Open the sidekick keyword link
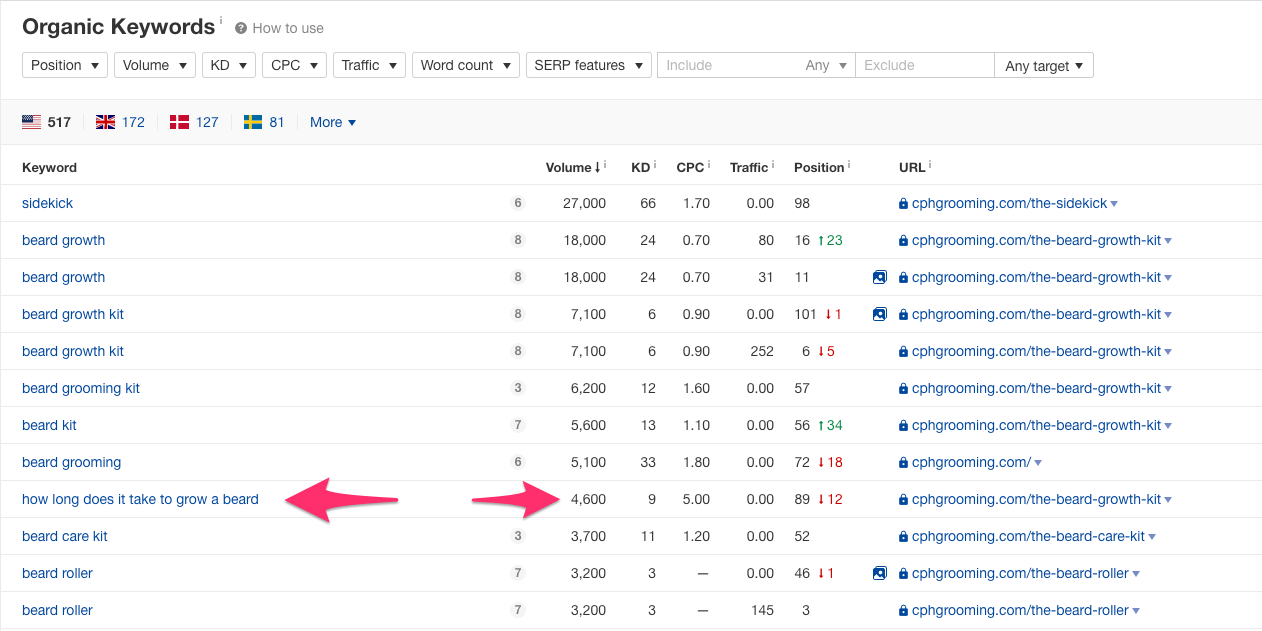The image size is (1262, 631). point(48,203)
